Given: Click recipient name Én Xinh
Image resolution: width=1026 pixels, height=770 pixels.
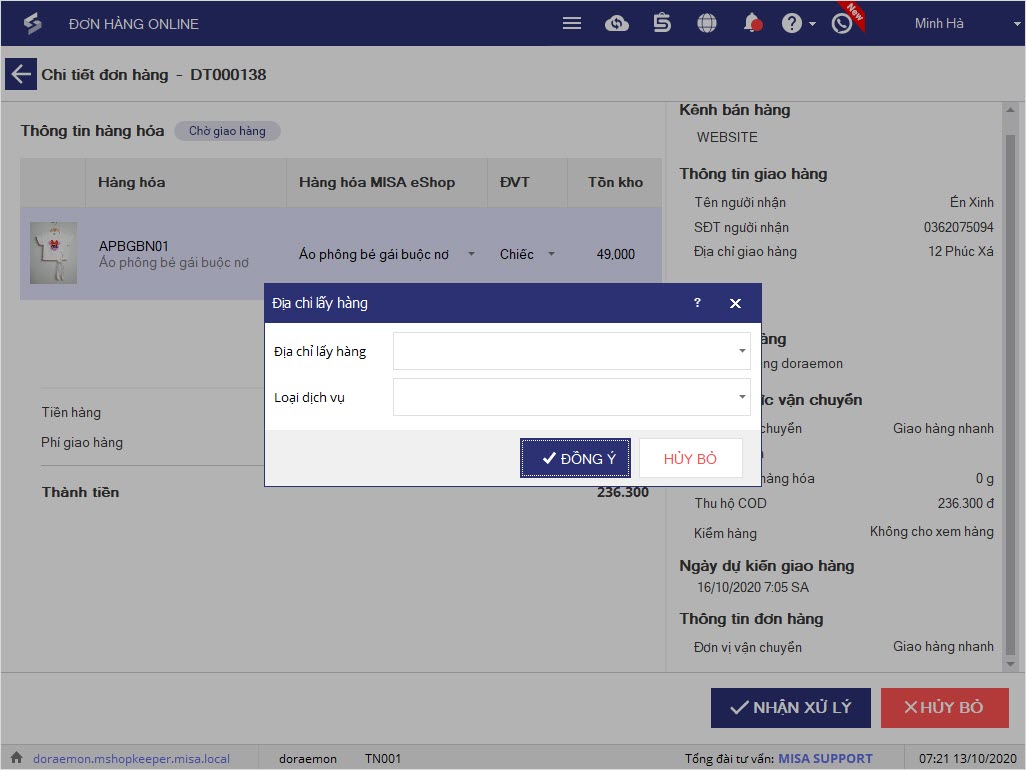Looking at the screenshot, I should pyautogui.click(x=972, y=202).
